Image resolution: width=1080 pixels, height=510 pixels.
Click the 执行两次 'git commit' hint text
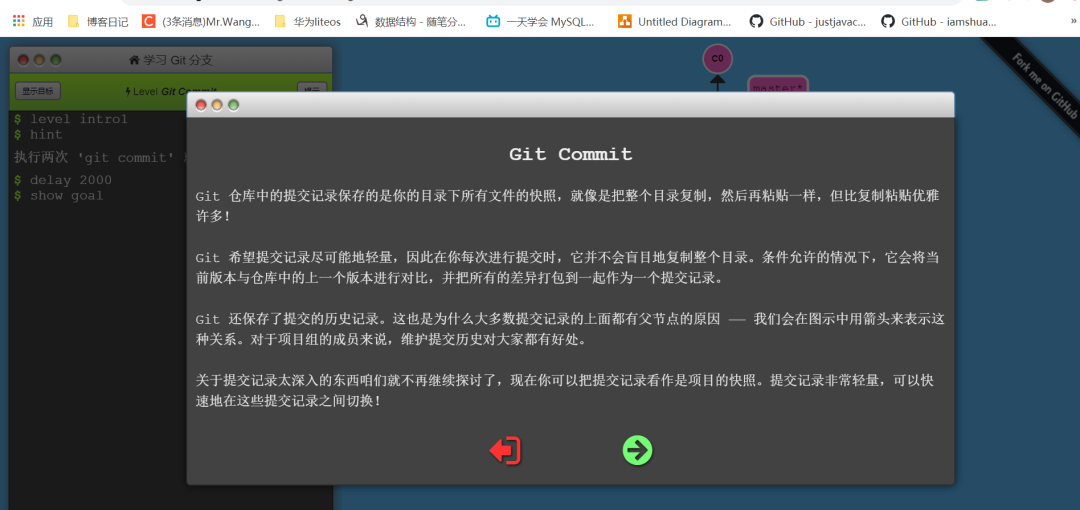pyautogui.click(x=100, y=157)
